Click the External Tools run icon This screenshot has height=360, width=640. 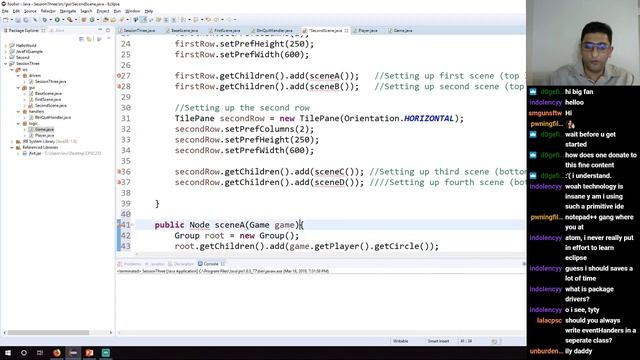[x=70, y=20]
